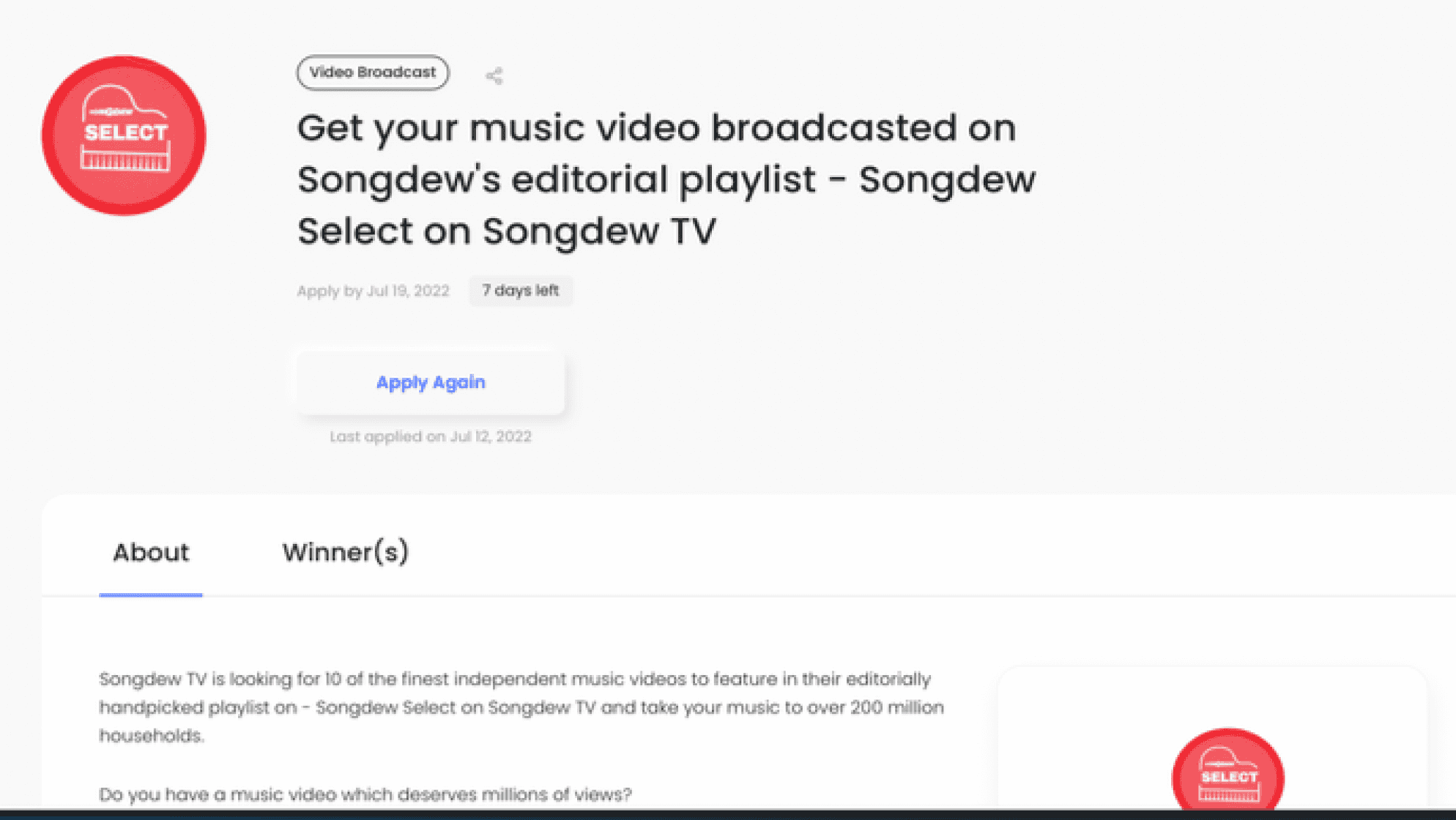Click the Apply by Jul 19, 2022 text

coord(373,291)
